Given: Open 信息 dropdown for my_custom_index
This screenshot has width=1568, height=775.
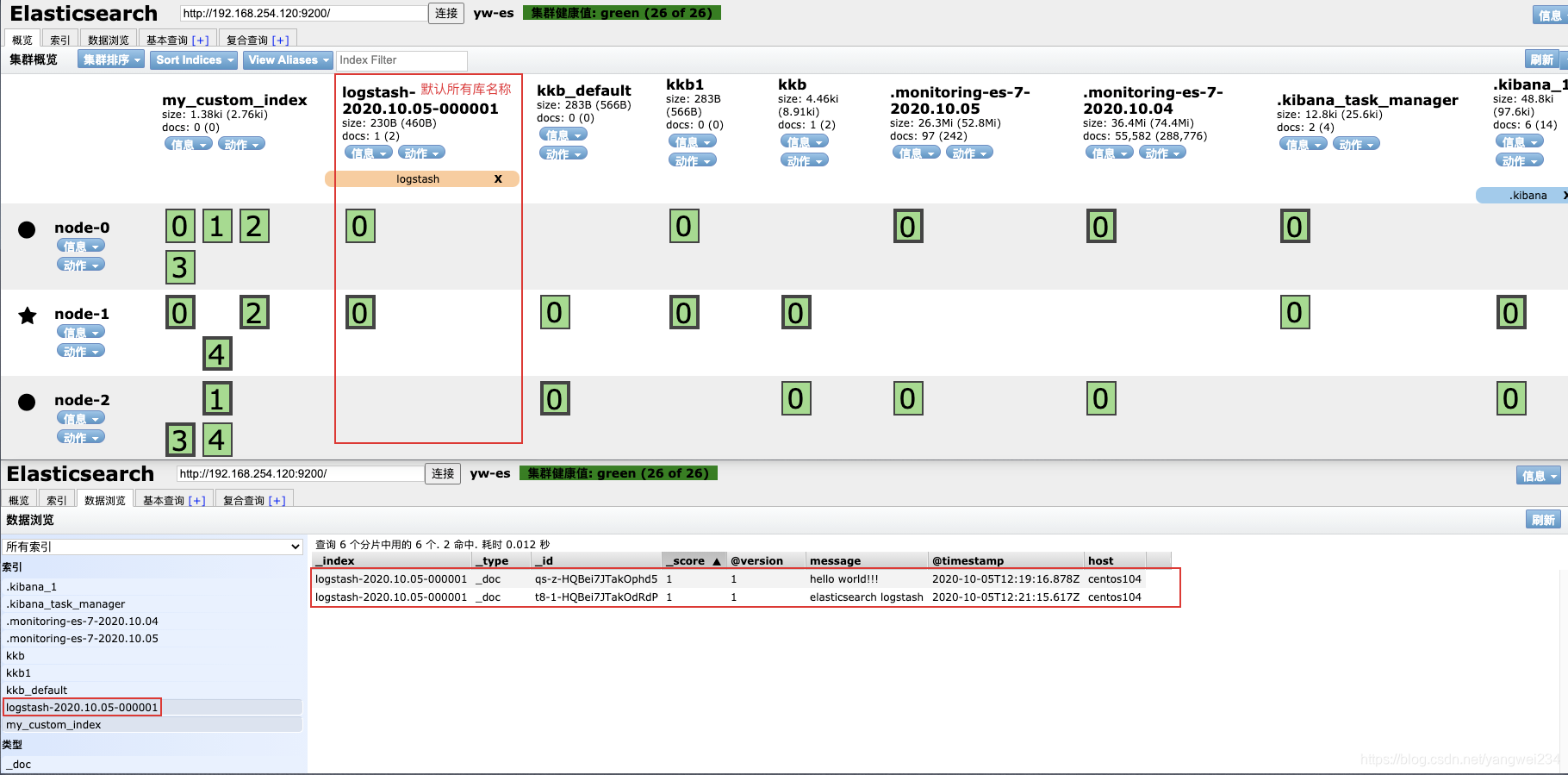Looking at the screenshot, I should pos(189,144).
